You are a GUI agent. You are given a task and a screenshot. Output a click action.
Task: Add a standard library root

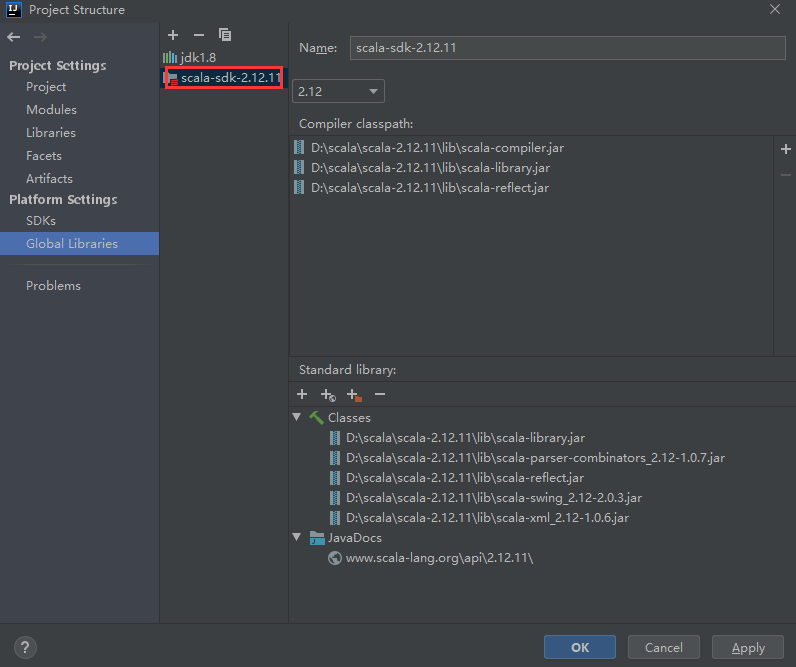coord(302,394)
